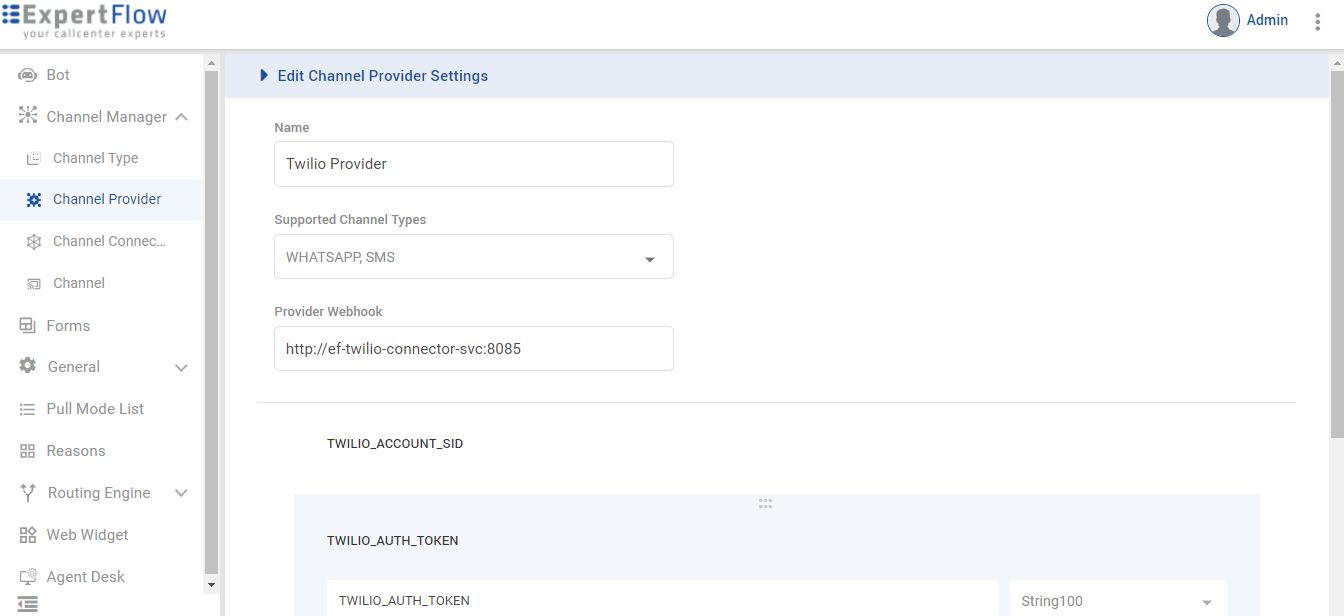Open the Channel Connector menu item

pyautogui.click(x=109, y=241)
